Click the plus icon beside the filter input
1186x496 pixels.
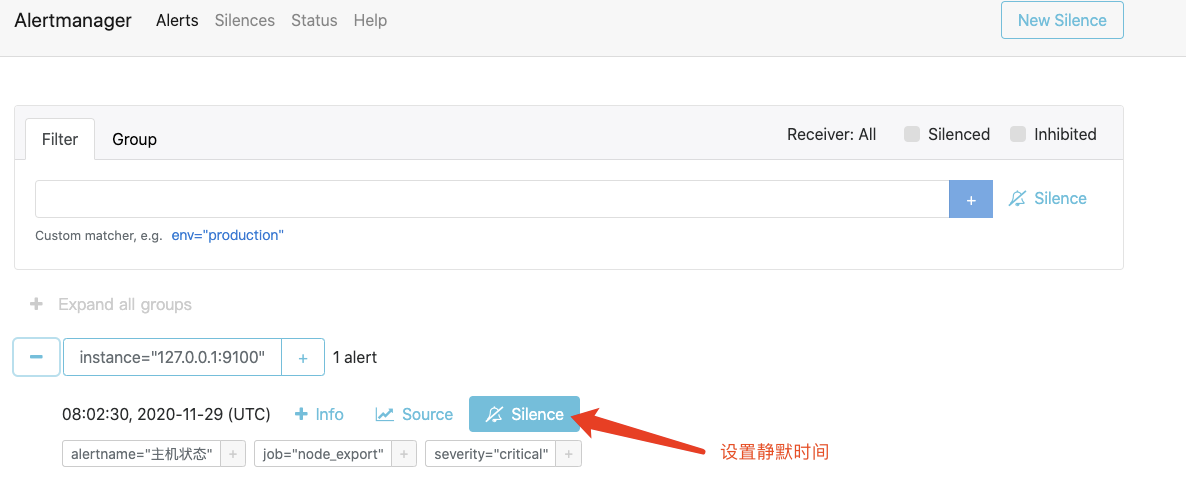point(970,199)
